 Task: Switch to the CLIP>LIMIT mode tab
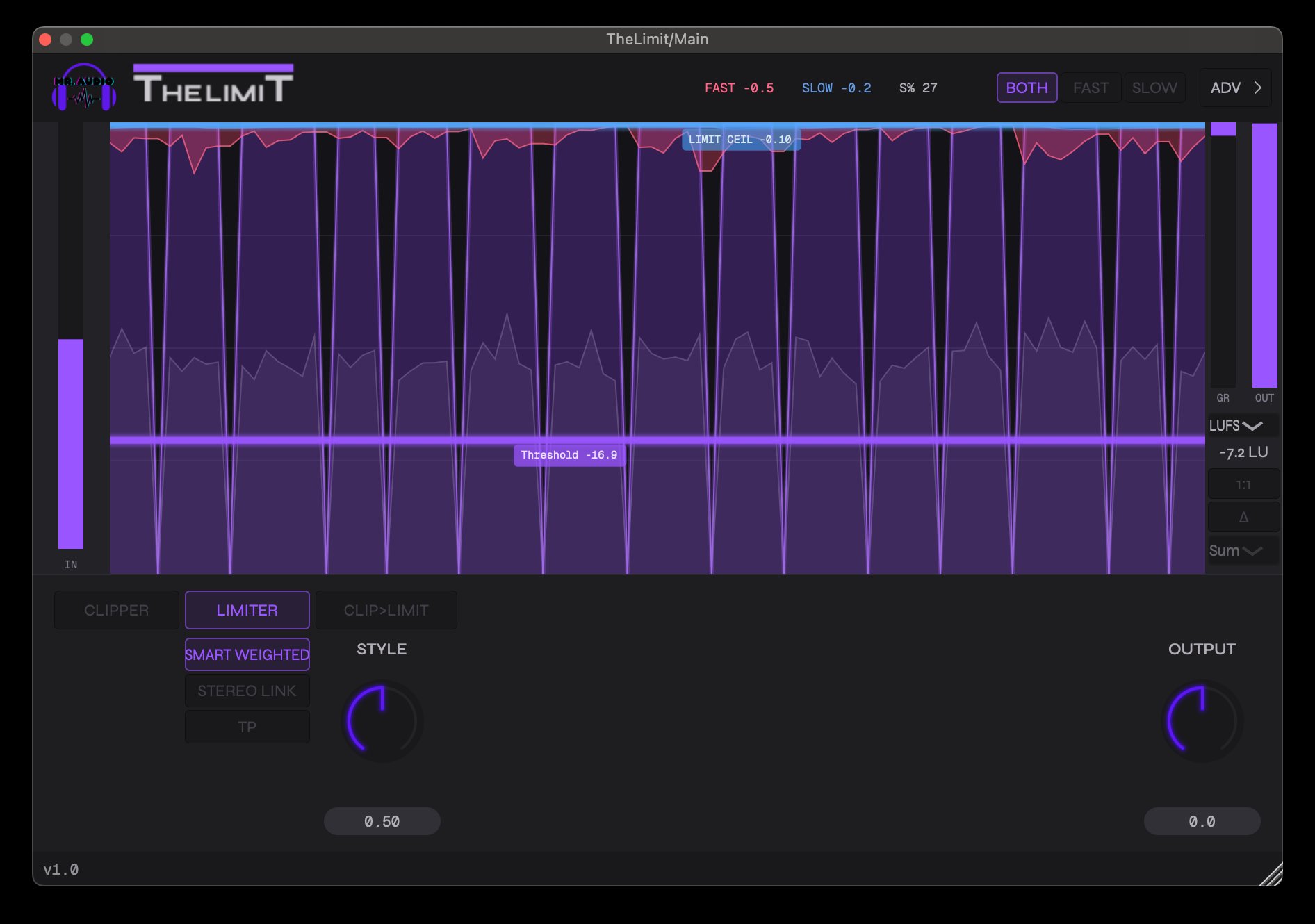pyautogui.click(x=386, y=610)
